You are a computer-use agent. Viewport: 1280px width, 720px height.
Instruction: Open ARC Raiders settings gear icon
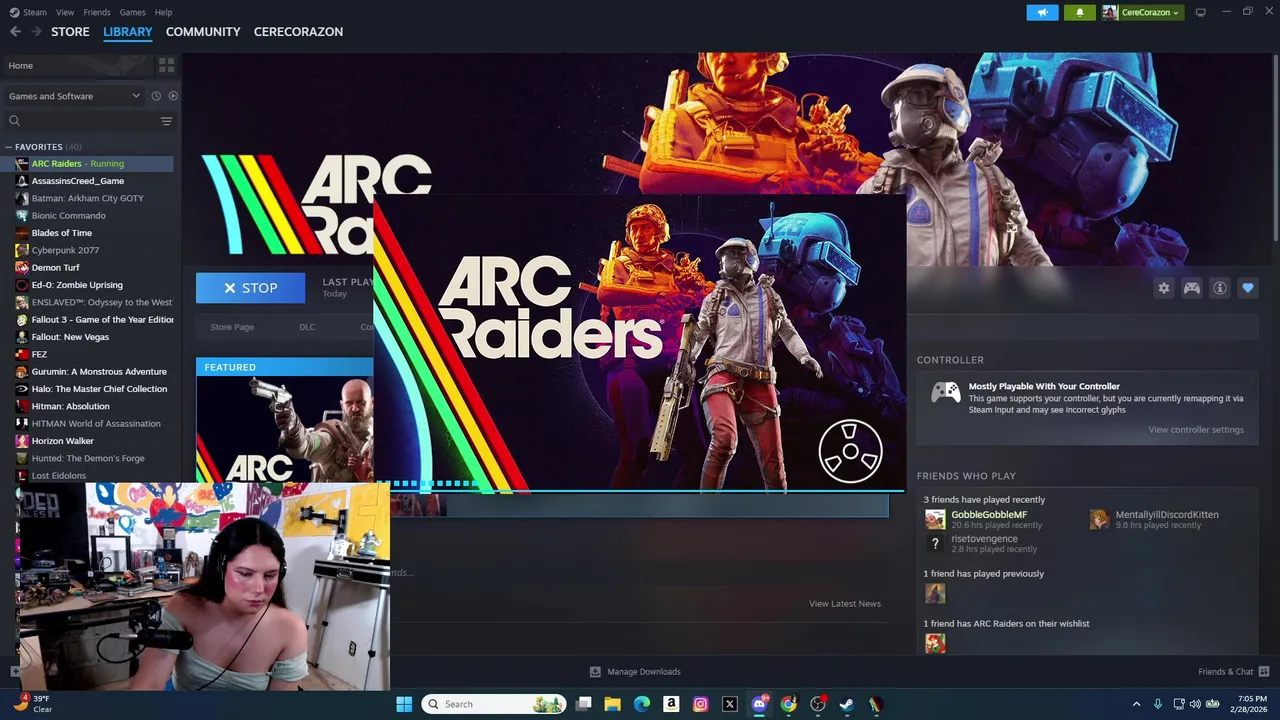[1164, 288]
